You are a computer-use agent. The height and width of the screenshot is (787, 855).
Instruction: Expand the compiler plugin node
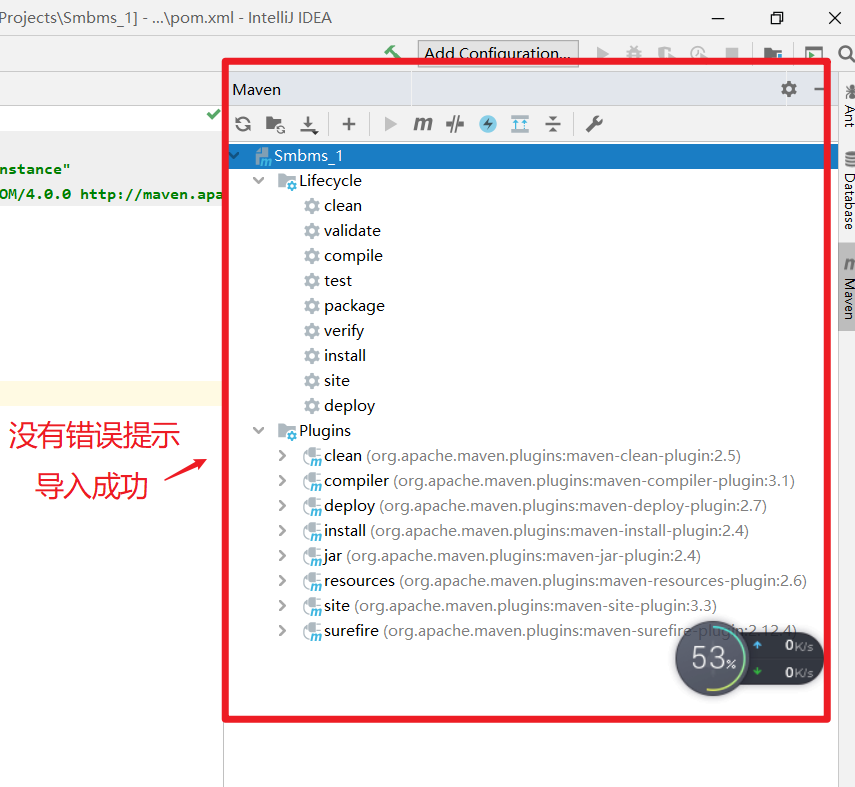point(282,481)
